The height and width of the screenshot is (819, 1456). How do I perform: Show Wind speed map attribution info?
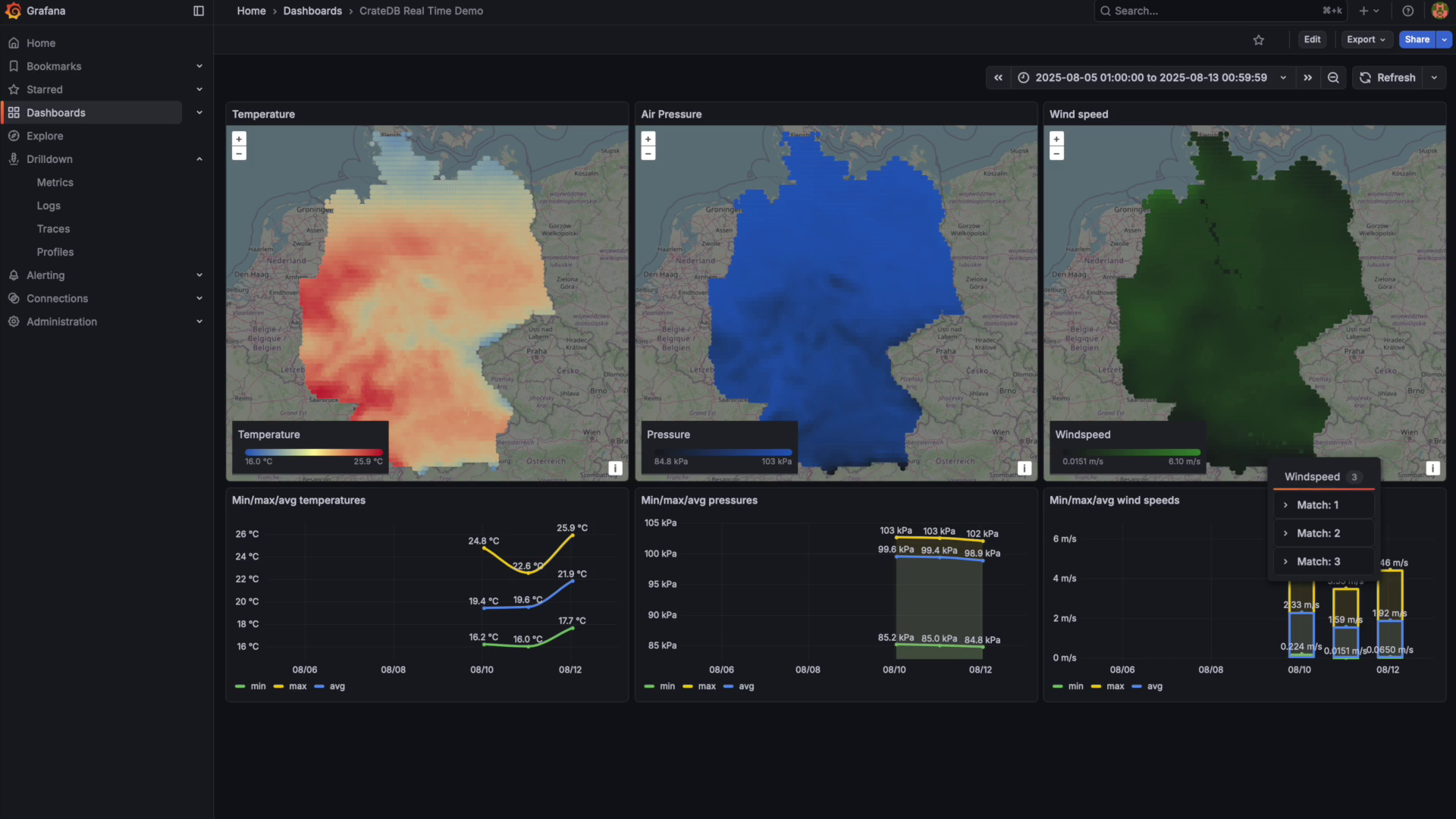(x=1432, y=468)
